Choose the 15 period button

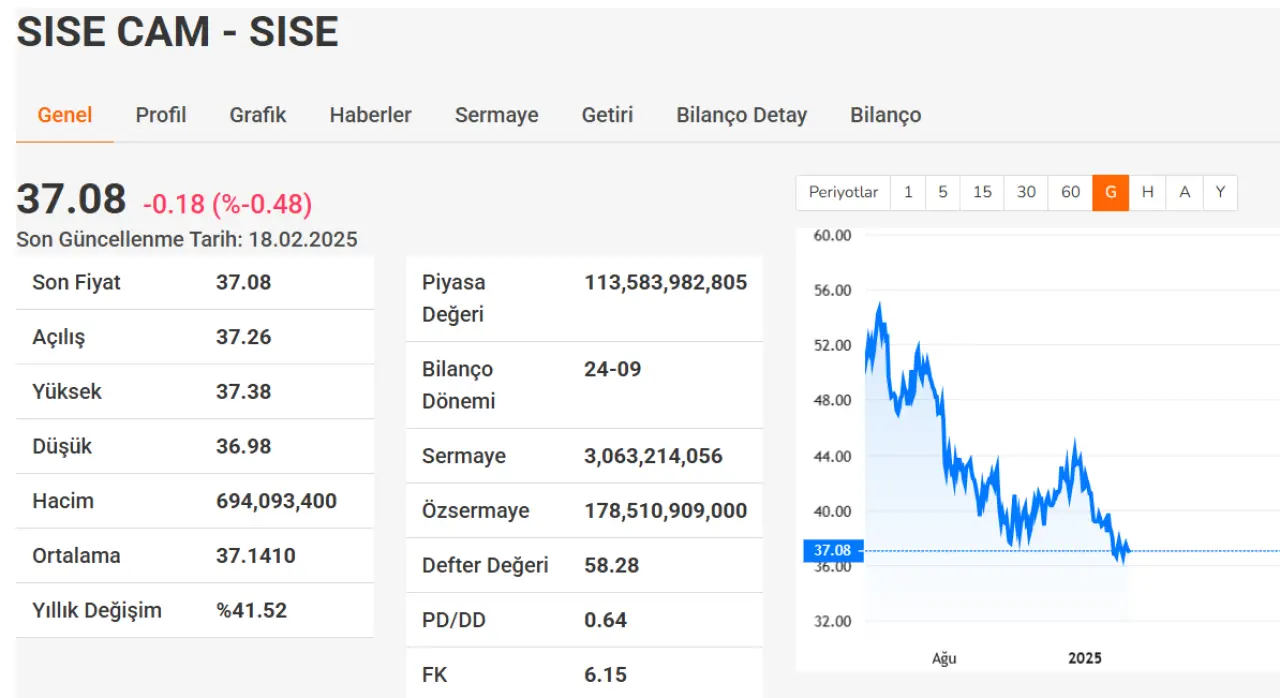(982, 192)
